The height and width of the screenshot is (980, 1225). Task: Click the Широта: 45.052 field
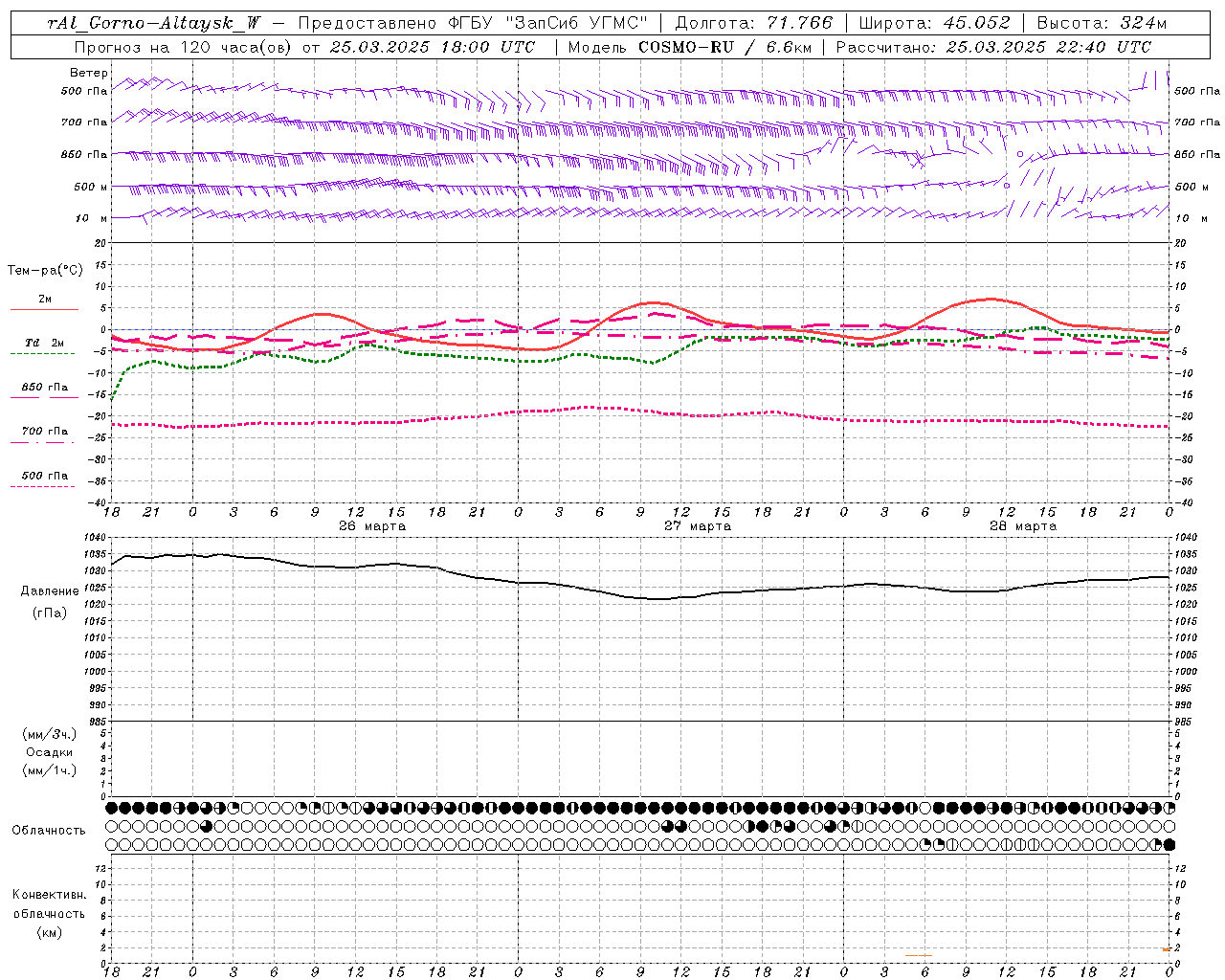click(934, 23)
